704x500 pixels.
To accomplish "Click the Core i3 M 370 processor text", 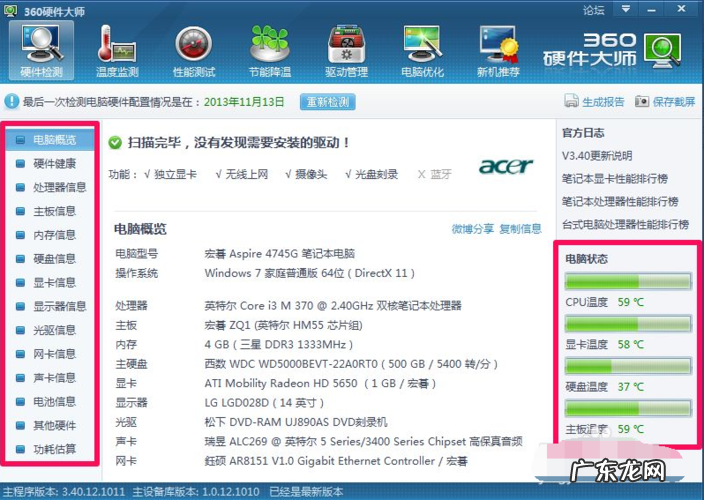I will 333,306.
